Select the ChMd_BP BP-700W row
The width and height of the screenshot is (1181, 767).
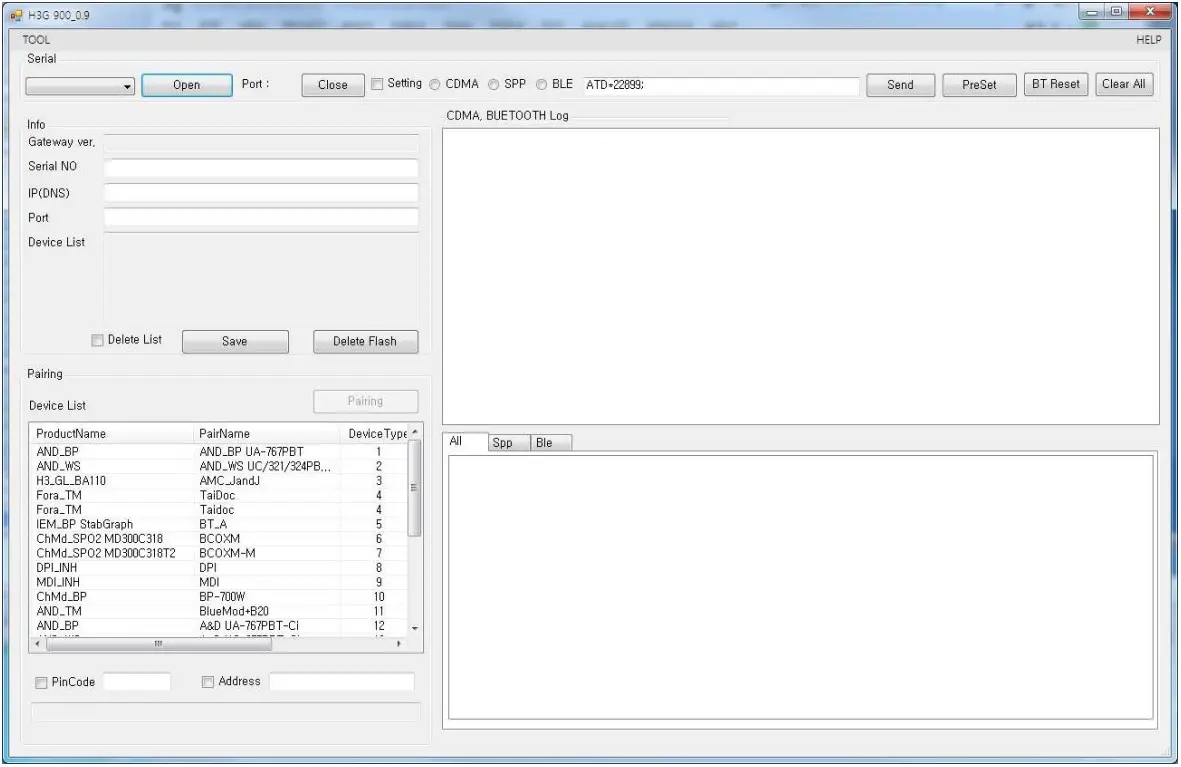[x=218, y=597]
